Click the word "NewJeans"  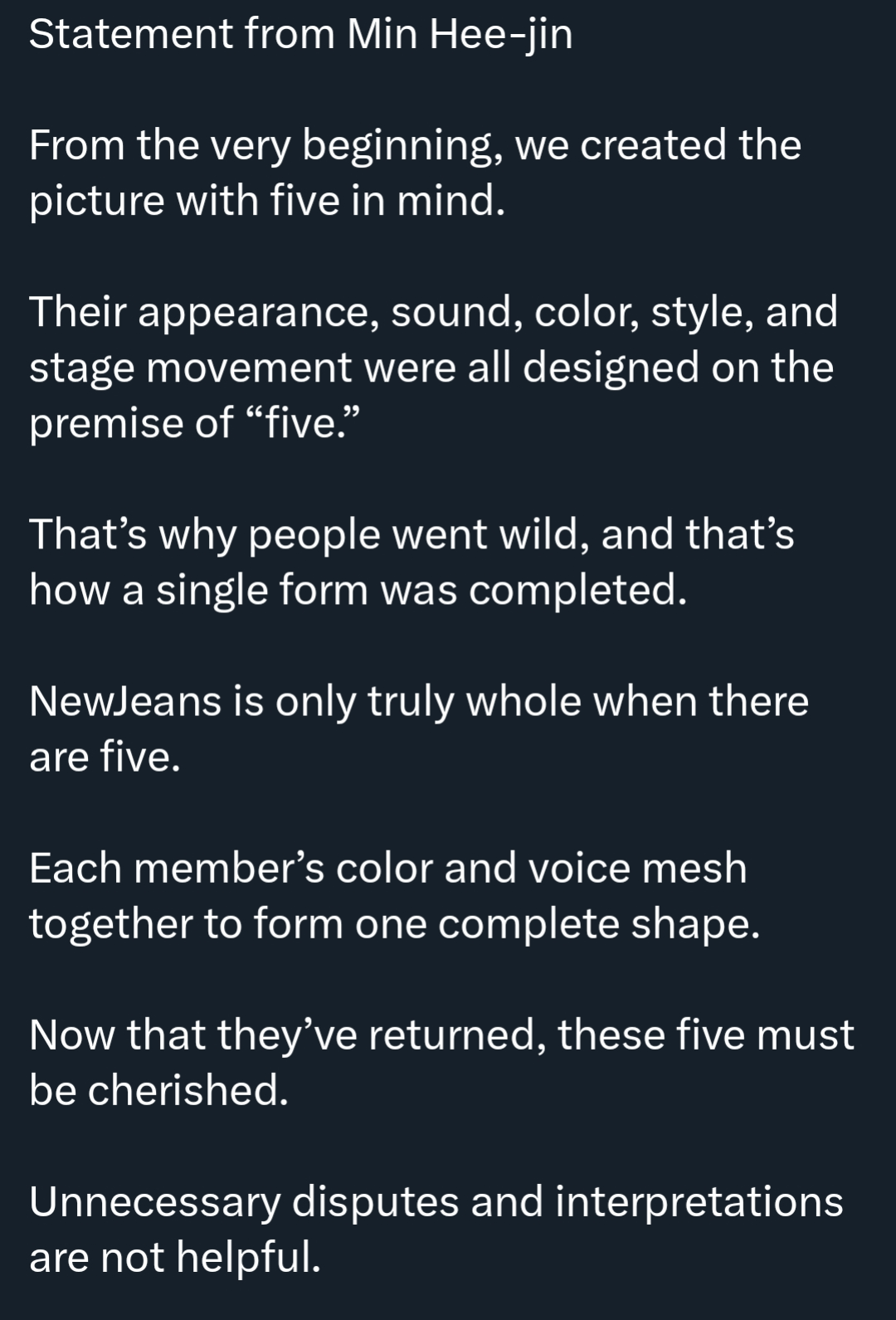click(125, 701)
